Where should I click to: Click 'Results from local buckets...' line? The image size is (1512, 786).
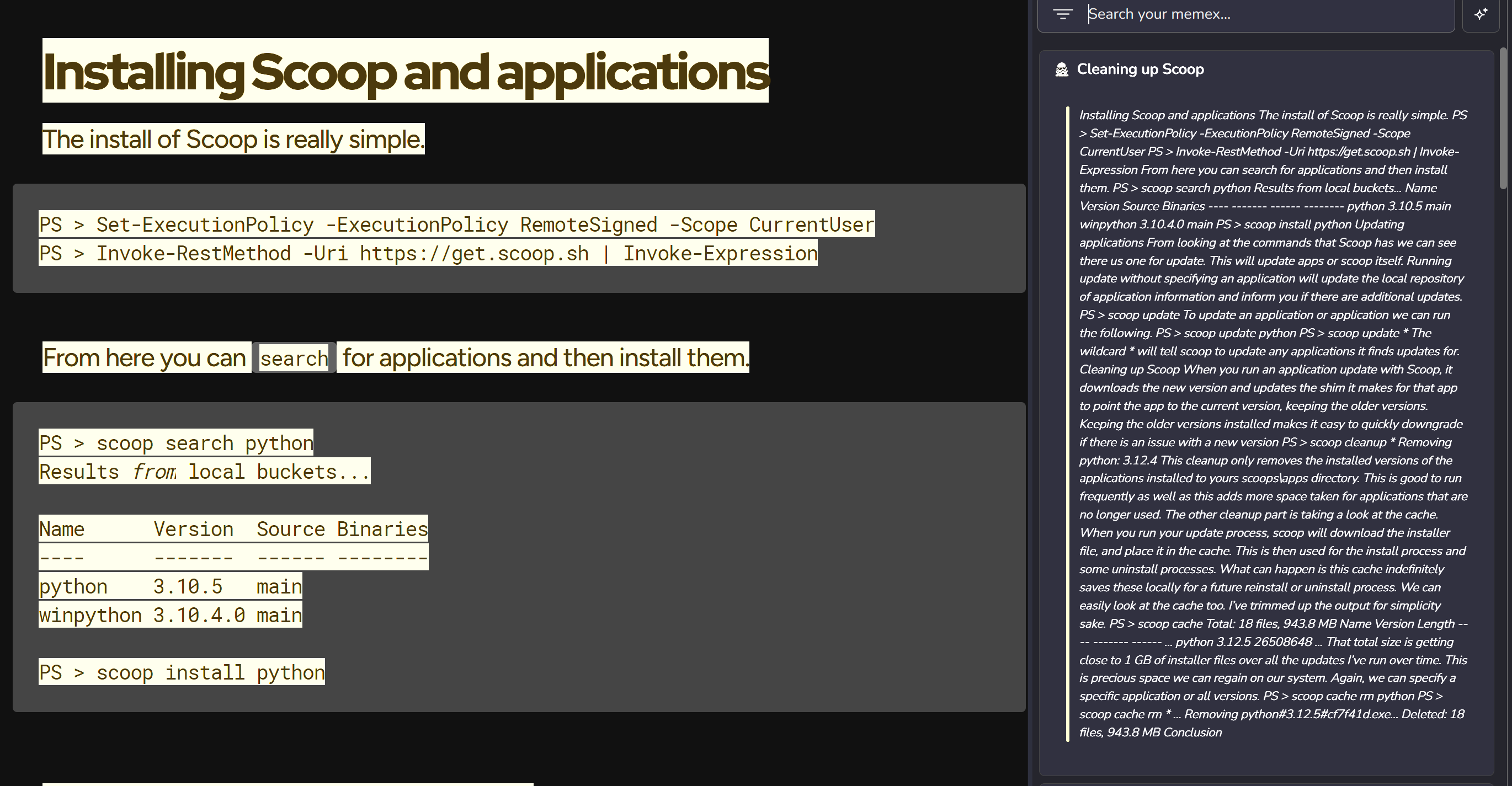(205, 471)
